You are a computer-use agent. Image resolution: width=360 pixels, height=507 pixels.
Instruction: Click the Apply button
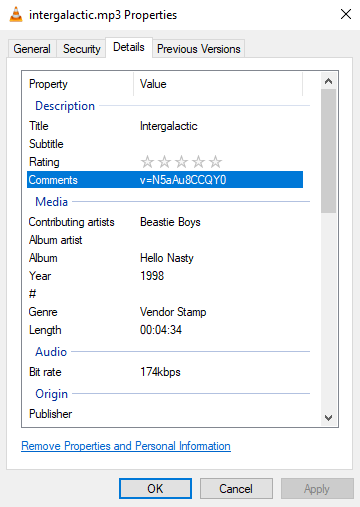pos(317,489)
